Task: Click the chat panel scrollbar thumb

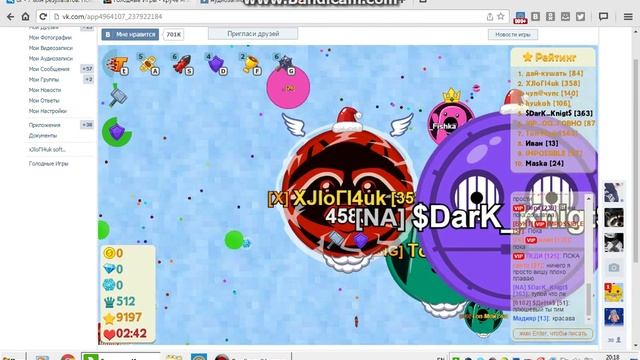Action: pos(589,300)
